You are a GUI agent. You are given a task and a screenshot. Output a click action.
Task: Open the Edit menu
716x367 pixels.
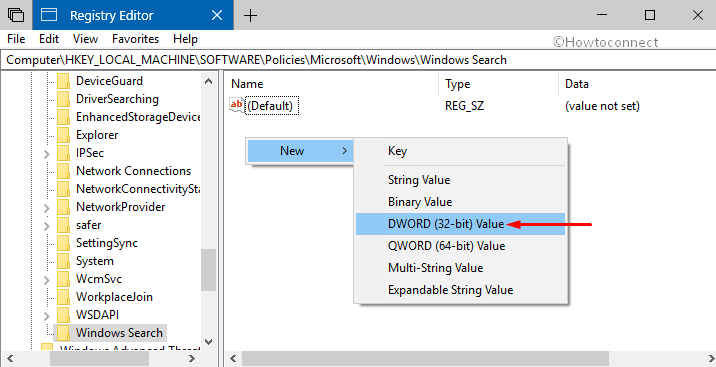(x=49, y=39)
